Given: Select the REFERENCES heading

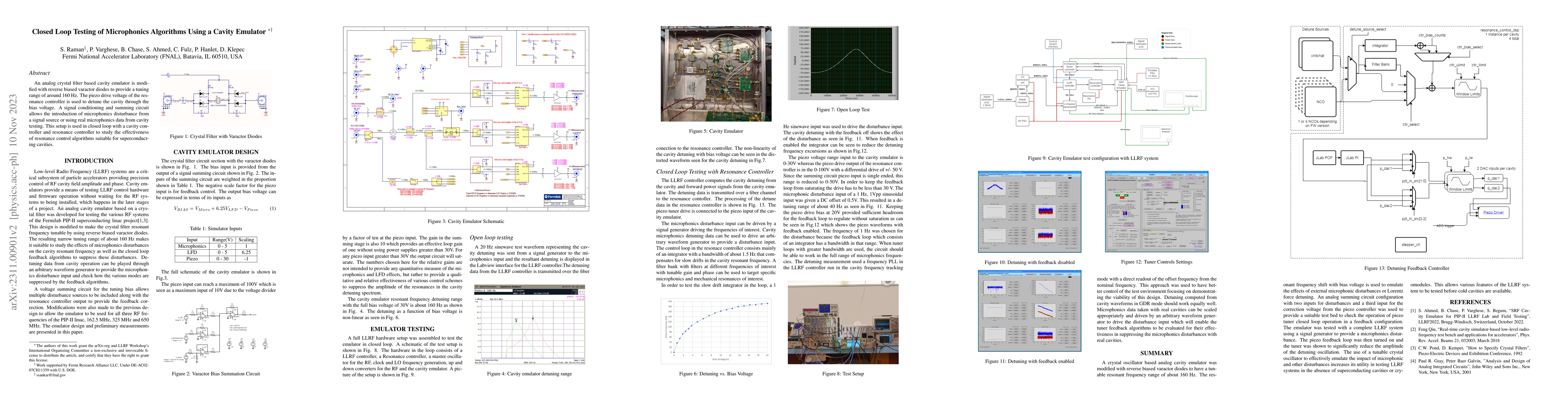Looking at the screenshot, I should point(1470,302).
